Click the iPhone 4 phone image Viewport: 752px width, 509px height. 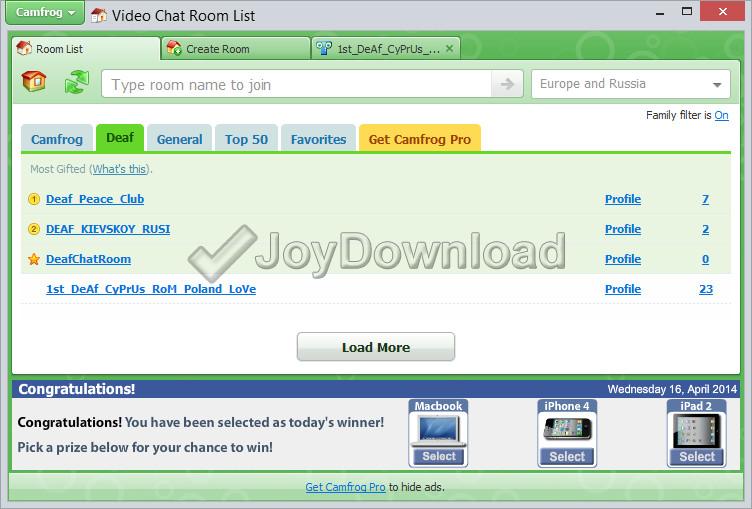(x=567, y=428)
